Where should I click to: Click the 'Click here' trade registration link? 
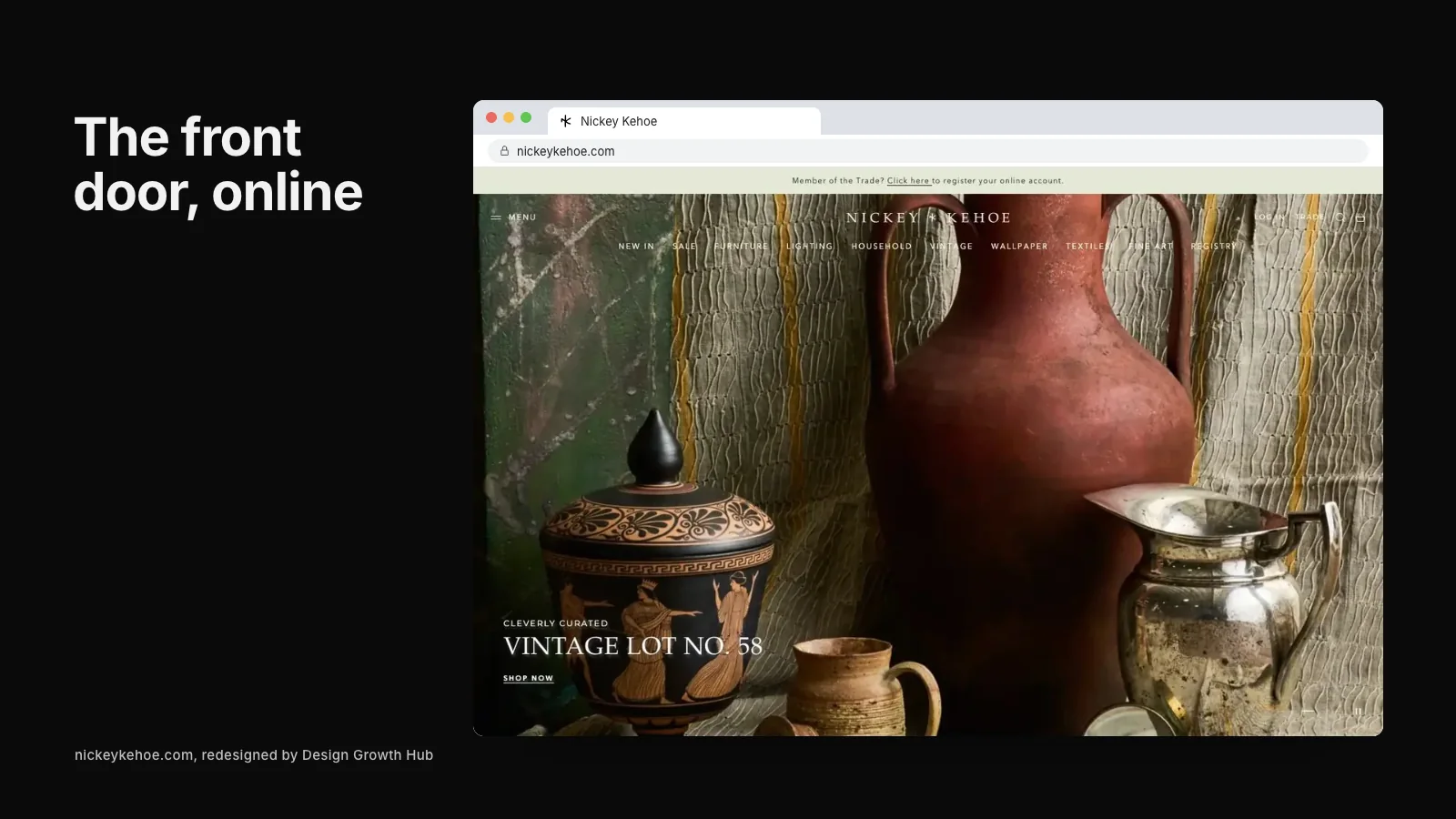click(908, 181)
